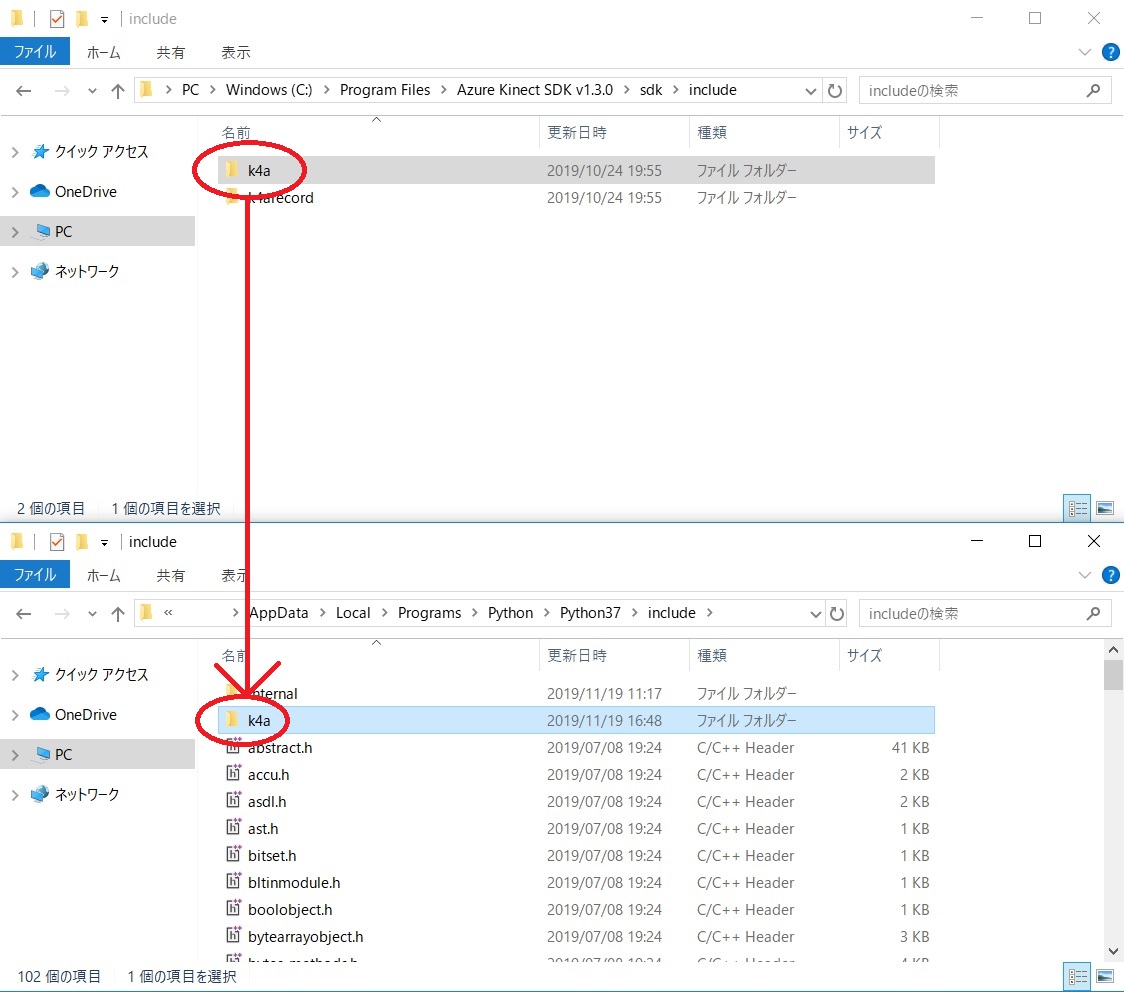Select boolobject.h header file icon
The image size is (1124, 992).
pos(234,909)
